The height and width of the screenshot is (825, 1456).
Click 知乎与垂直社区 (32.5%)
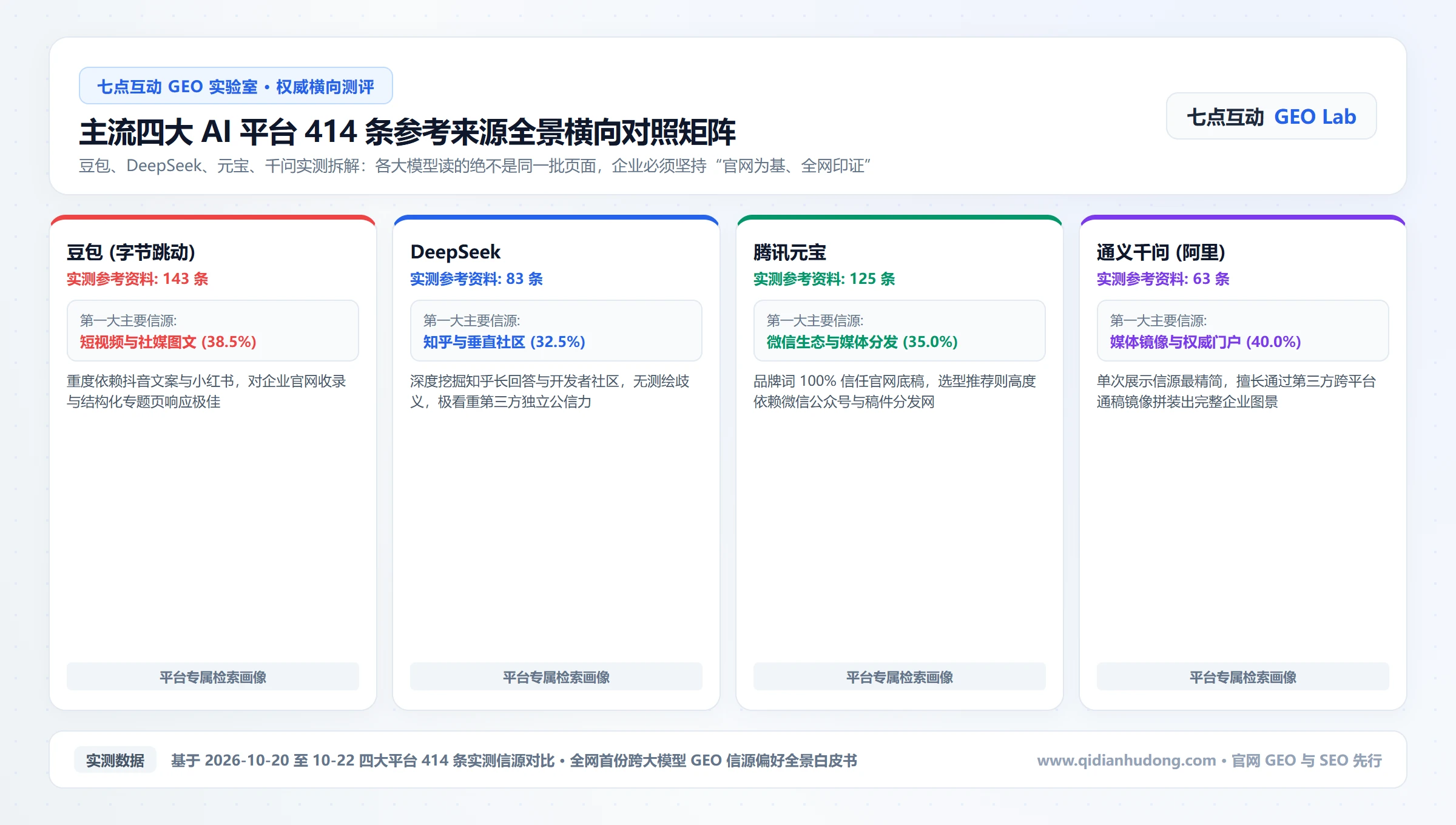(504, 342)
